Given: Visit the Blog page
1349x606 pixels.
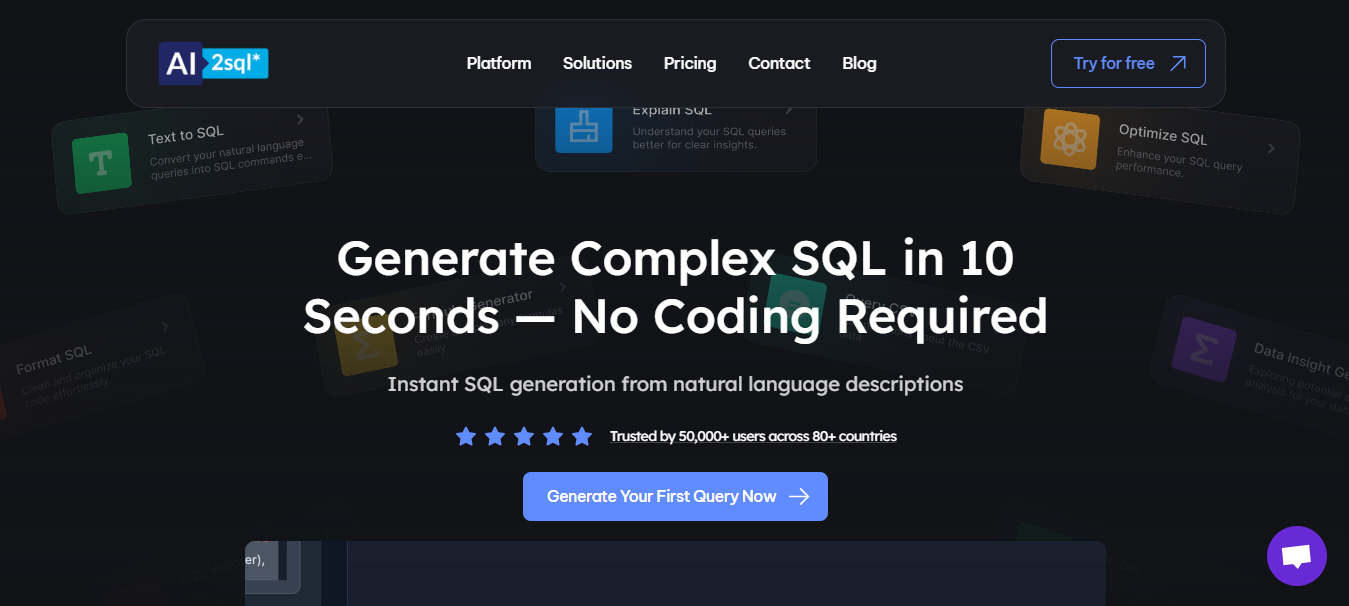Looking at the screenshot, I should [x=859, y=63].
